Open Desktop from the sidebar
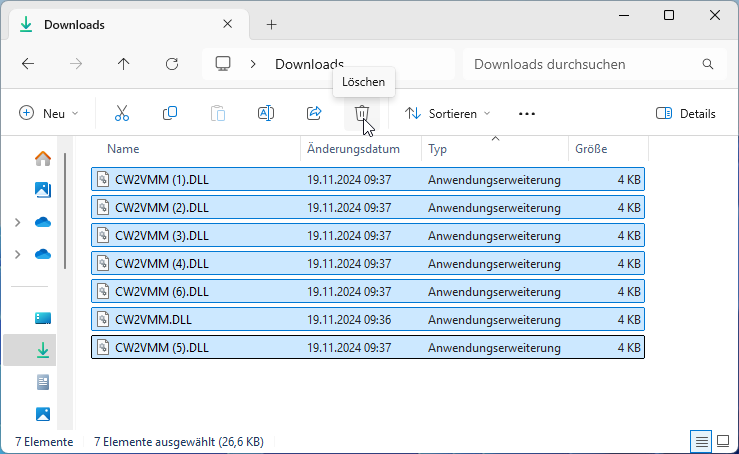 pyautogui.click(x=43, y=318)
